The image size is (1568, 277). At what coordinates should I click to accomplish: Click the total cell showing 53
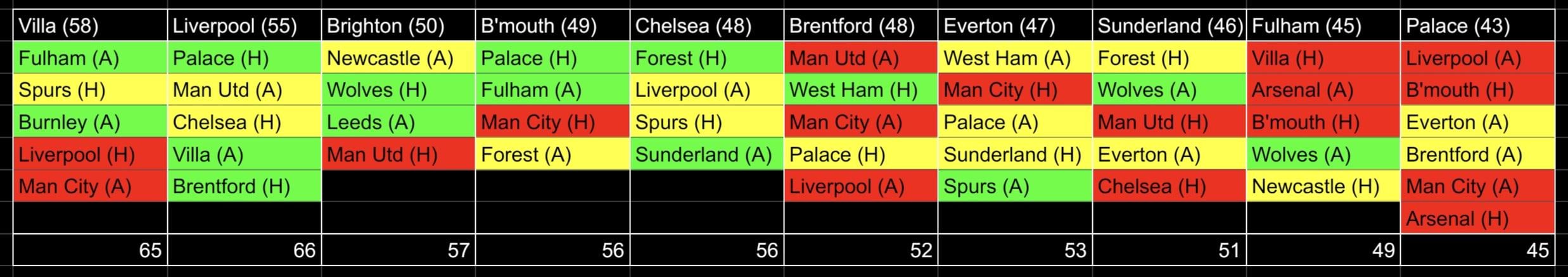(1015, 250)
